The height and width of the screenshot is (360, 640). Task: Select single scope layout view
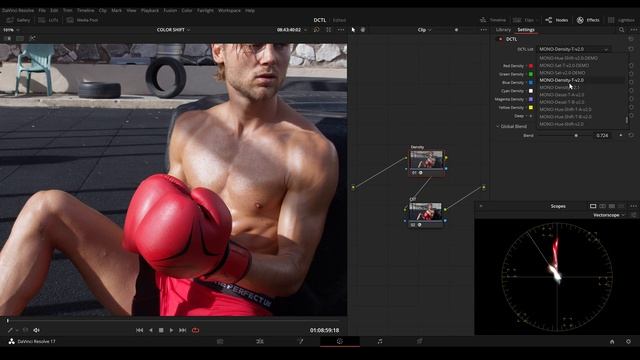[593, 206]
